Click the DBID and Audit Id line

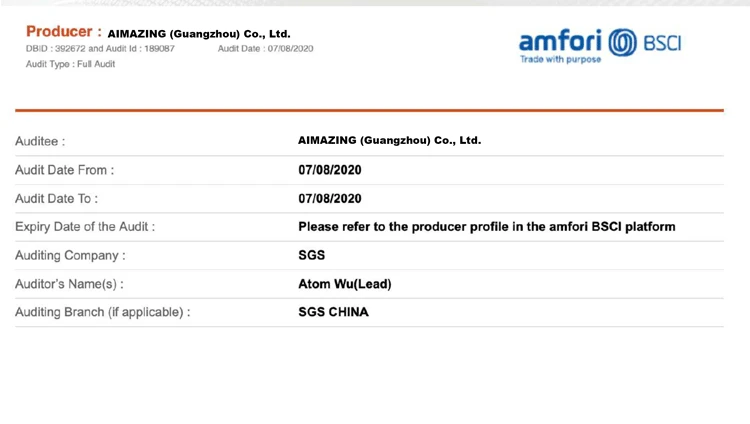(x=100, y=48)
